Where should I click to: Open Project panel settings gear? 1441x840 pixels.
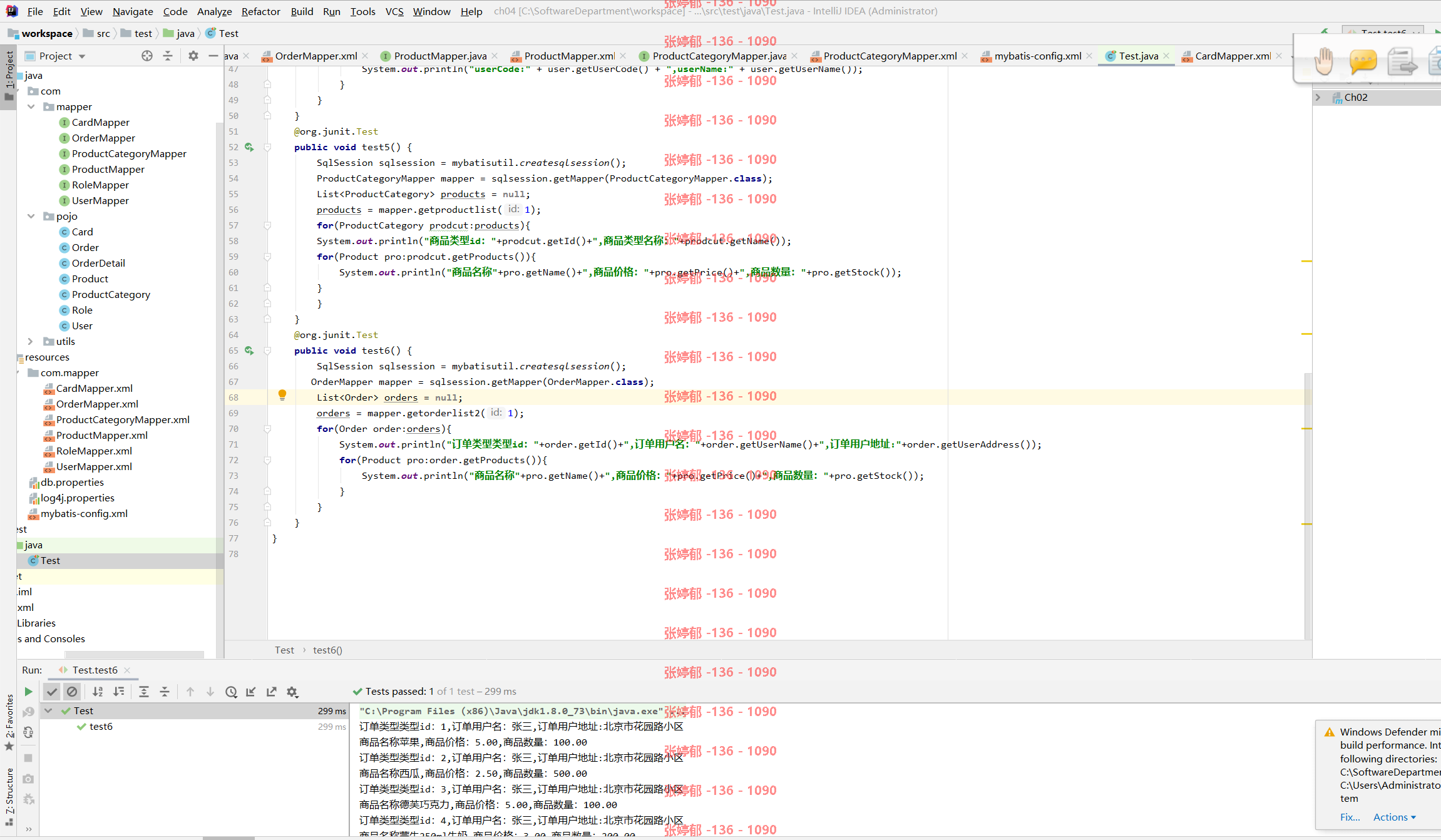[193, 56]
